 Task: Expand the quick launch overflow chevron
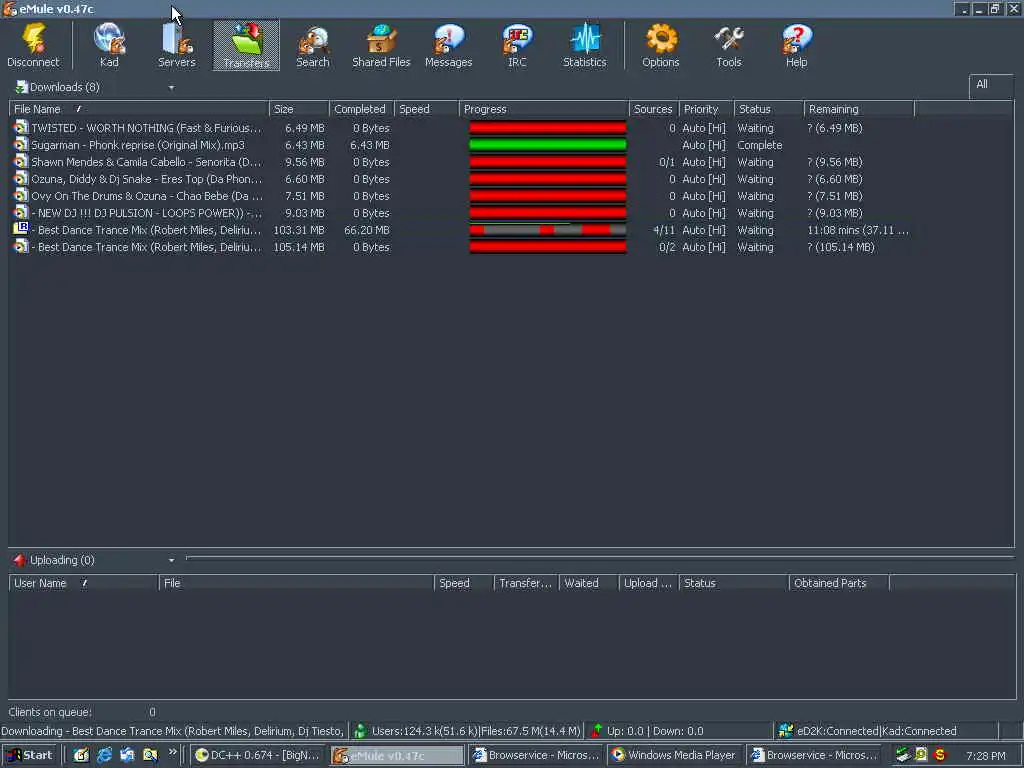pos(172,752)
